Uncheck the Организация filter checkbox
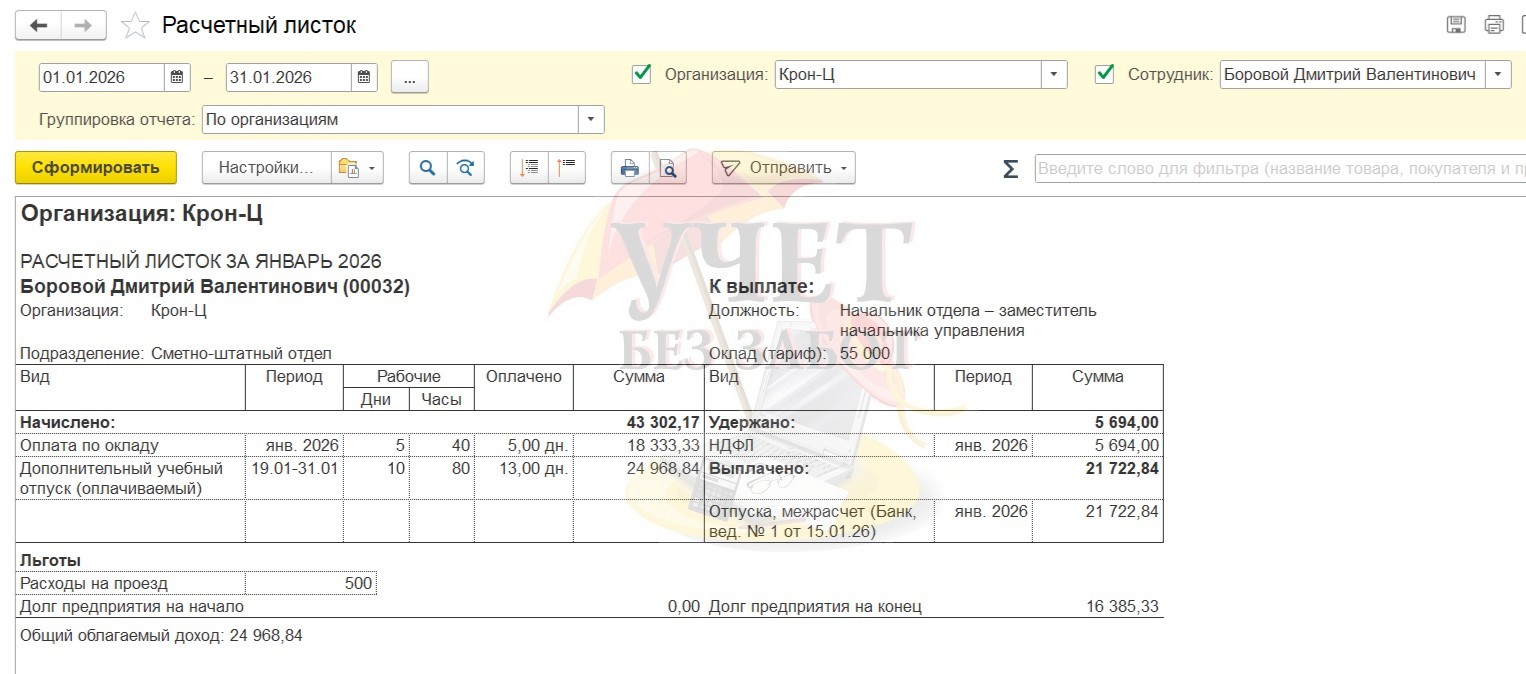The height and width of the screenshot is (674, 1526). click(x=642, y=74)
